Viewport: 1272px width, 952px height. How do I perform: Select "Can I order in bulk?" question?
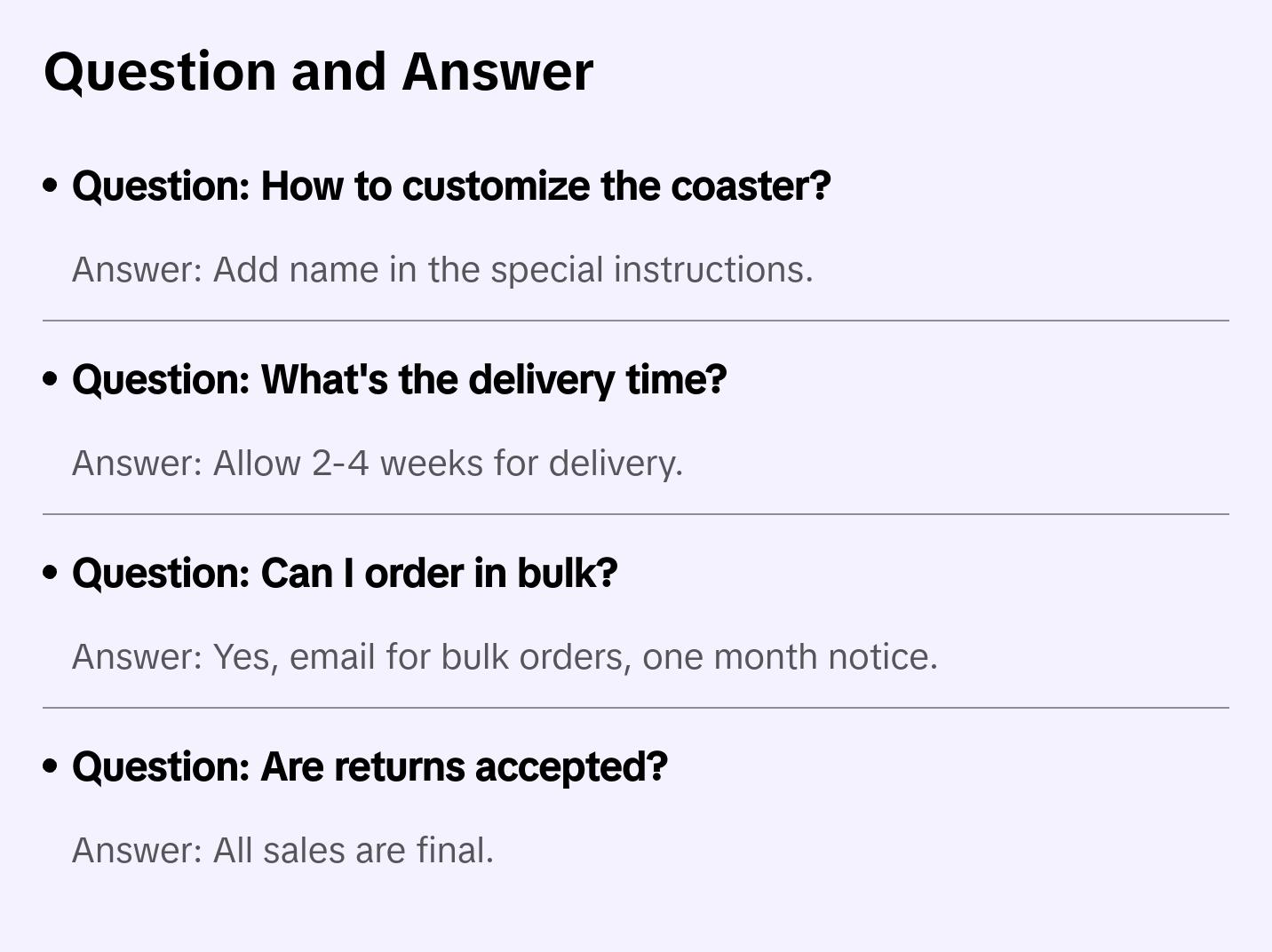click(x=345, y=573)
